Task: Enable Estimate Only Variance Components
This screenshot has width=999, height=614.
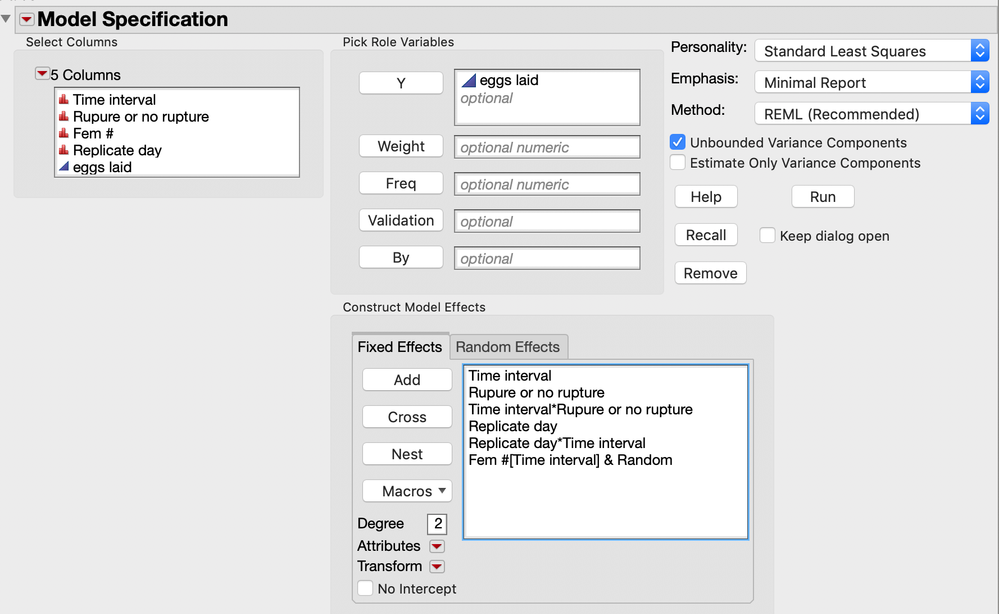Action: [678, 162]
